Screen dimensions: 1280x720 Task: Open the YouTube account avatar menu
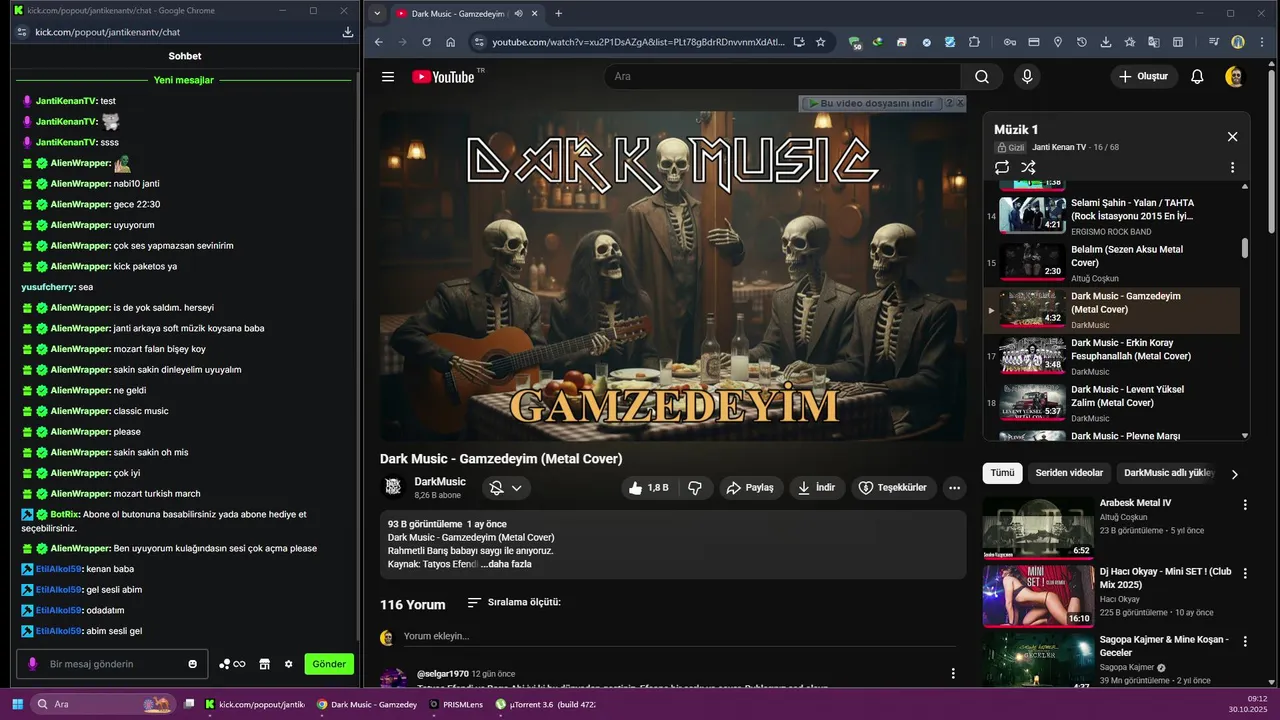(x=1234, y=77)
